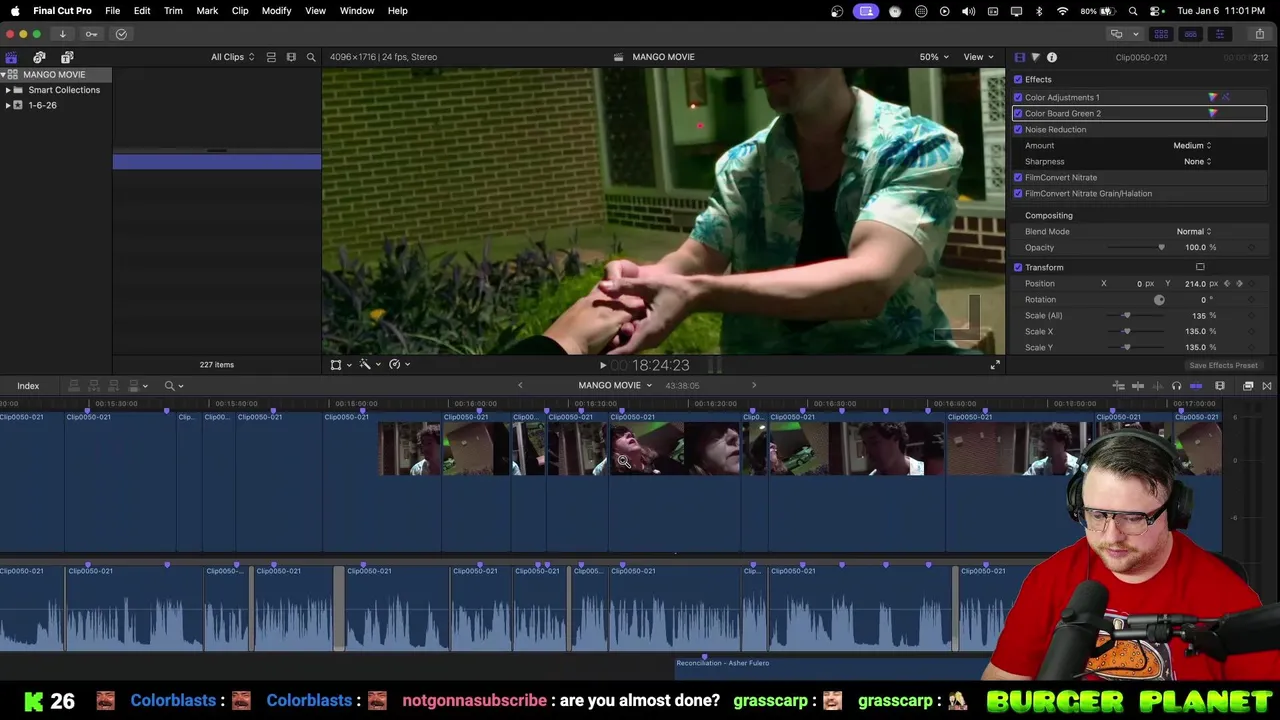Disable FilmConvert Nitrate Grain/Halation effect

[x=1018, y=193]
